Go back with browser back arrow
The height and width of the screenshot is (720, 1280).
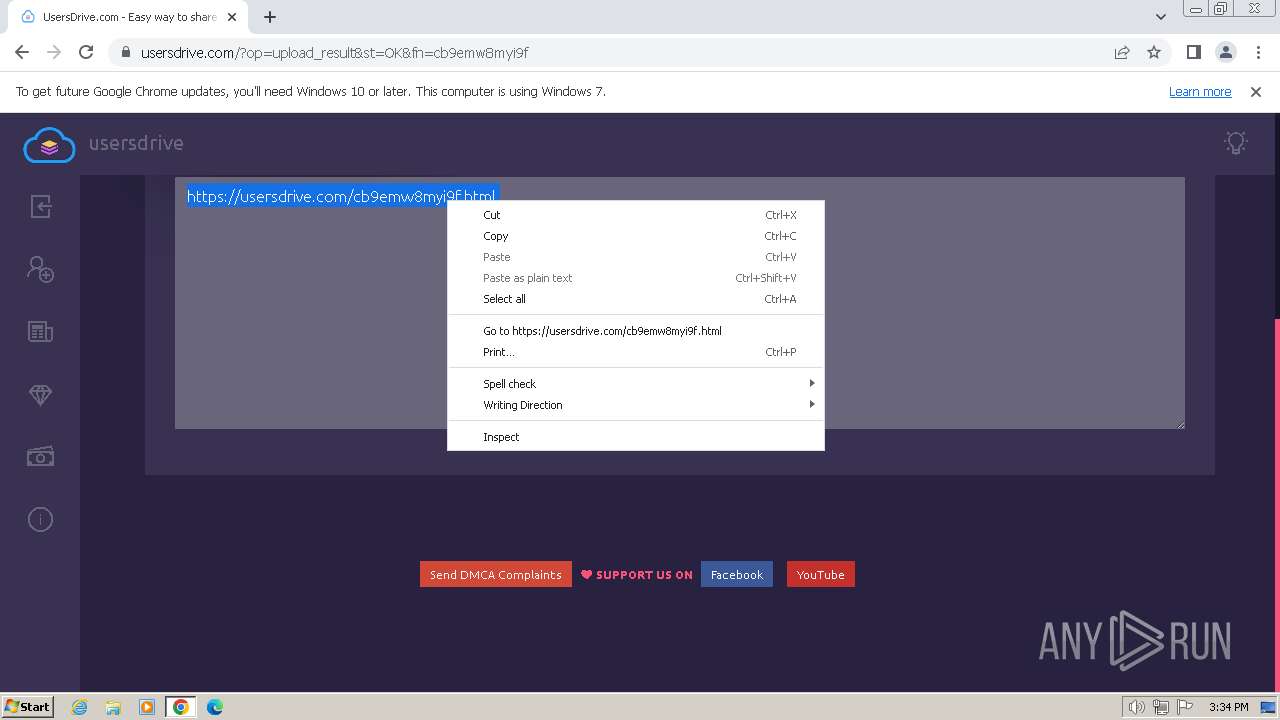[22, 53]
